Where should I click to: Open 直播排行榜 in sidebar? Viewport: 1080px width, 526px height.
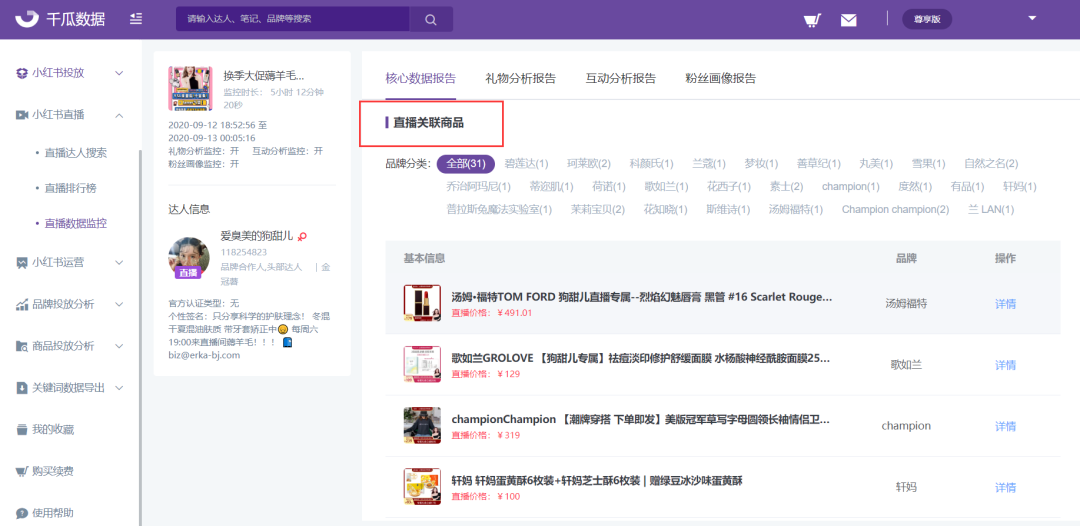(x=70, y=188)
